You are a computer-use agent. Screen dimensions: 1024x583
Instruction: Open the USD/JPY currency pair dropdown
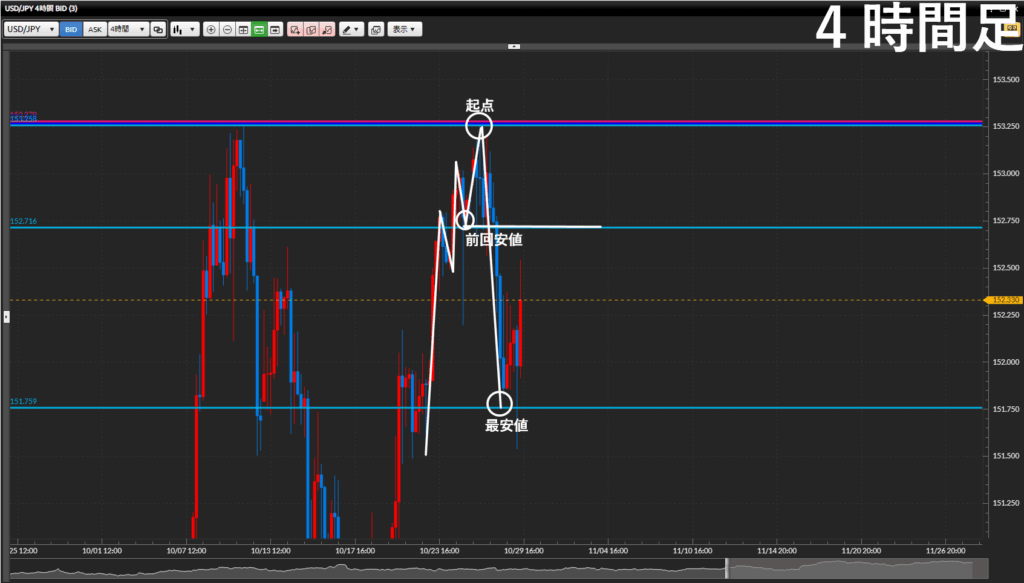(31, 30)
